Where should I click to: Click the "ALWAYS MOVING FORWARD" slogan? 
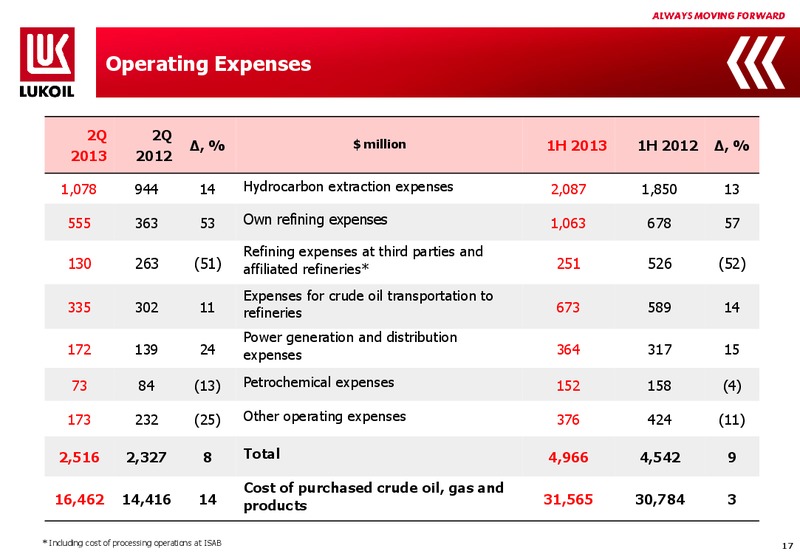pyautogui.click(x=718, y=16)
